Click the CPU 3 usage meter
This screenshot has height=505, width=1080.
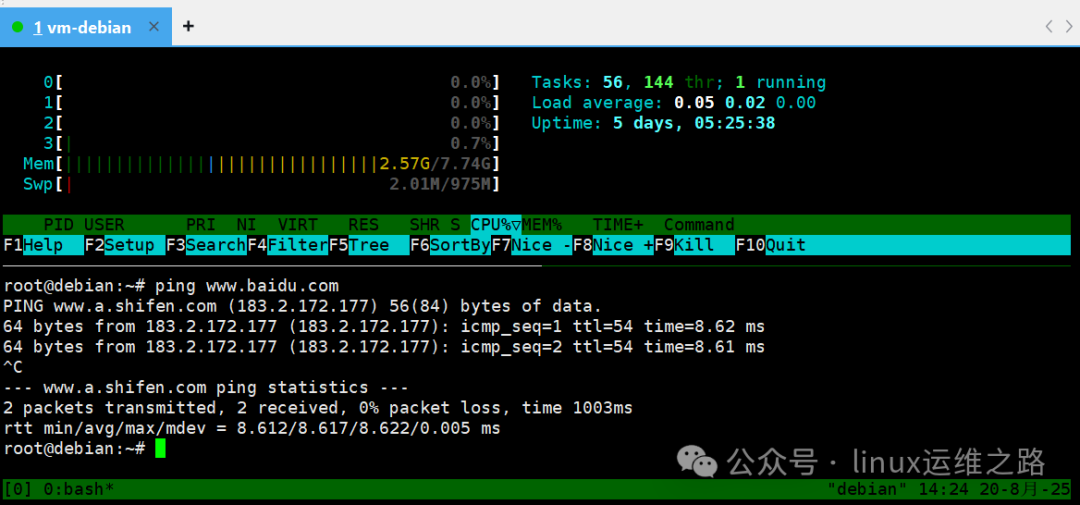(271, 144)
